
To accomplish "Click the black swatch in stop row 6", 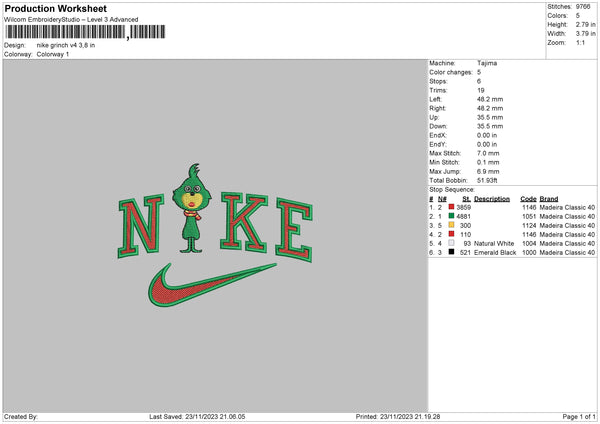I will pyautogui.click(x=452, y=252).
